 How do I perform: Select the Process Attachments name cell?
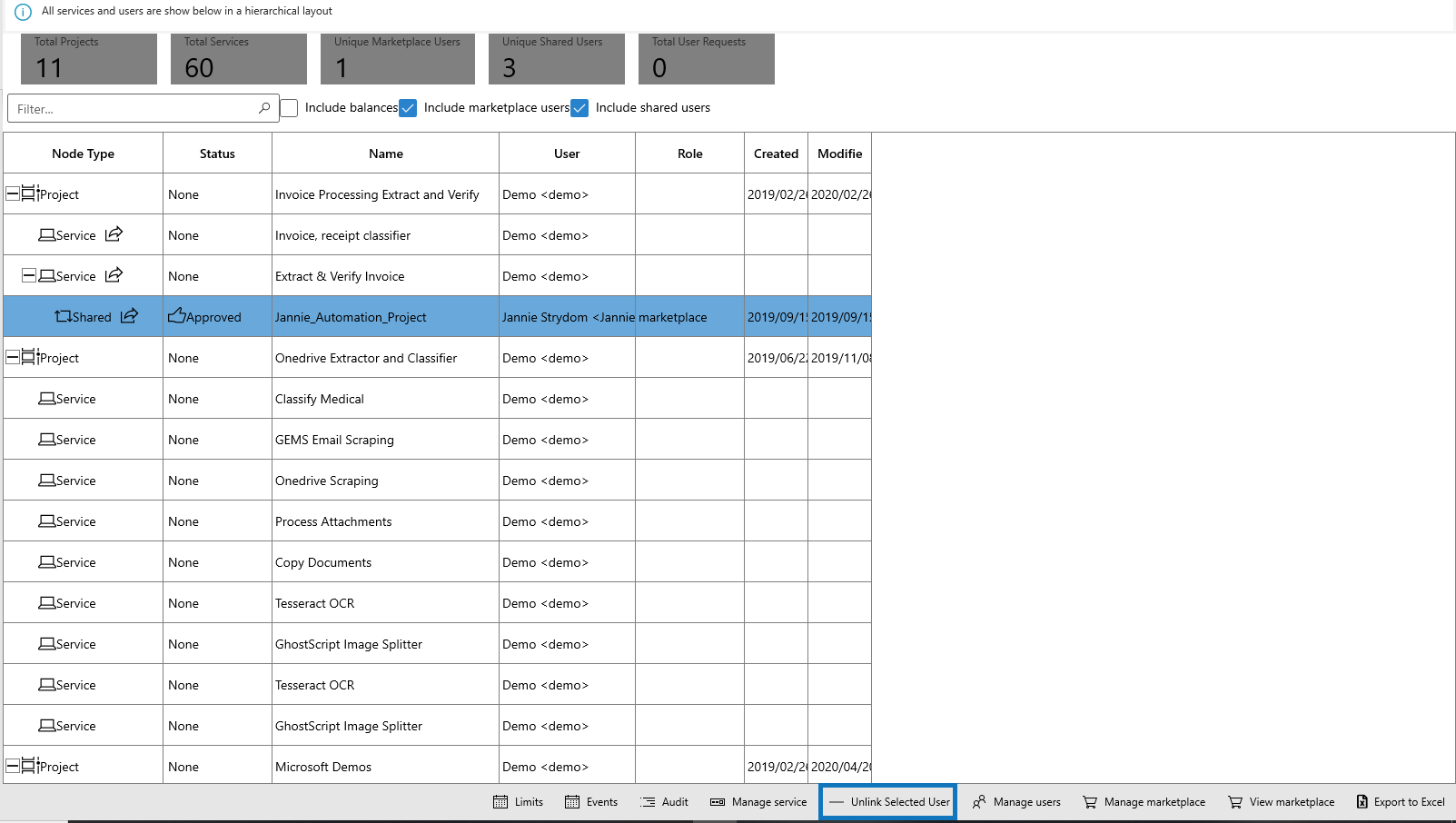(386, 521)
